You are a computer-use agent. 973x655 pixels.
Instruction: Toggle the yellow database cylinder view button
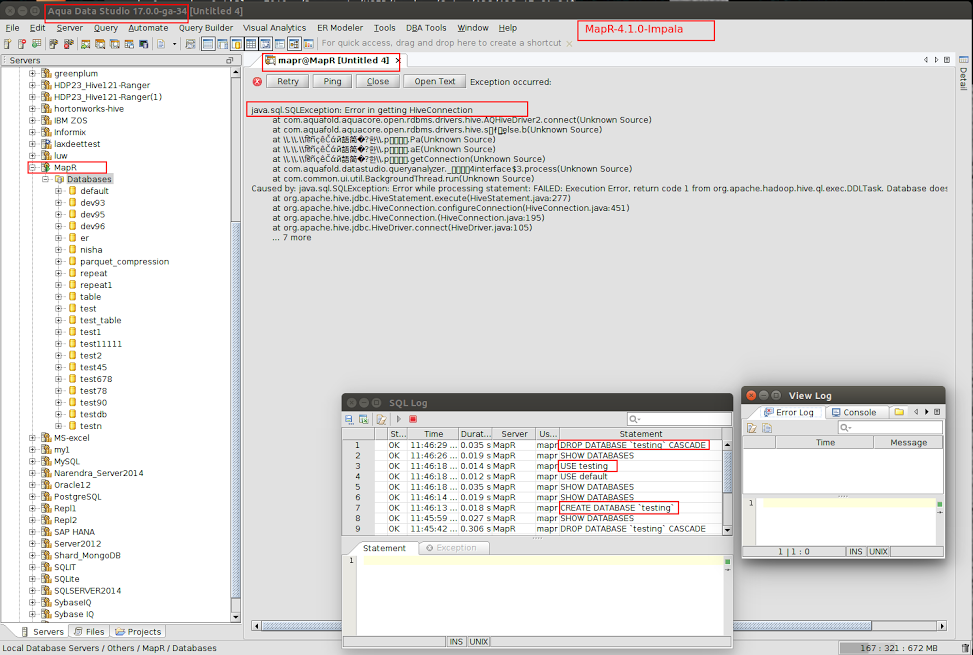(x=236, y=44)
